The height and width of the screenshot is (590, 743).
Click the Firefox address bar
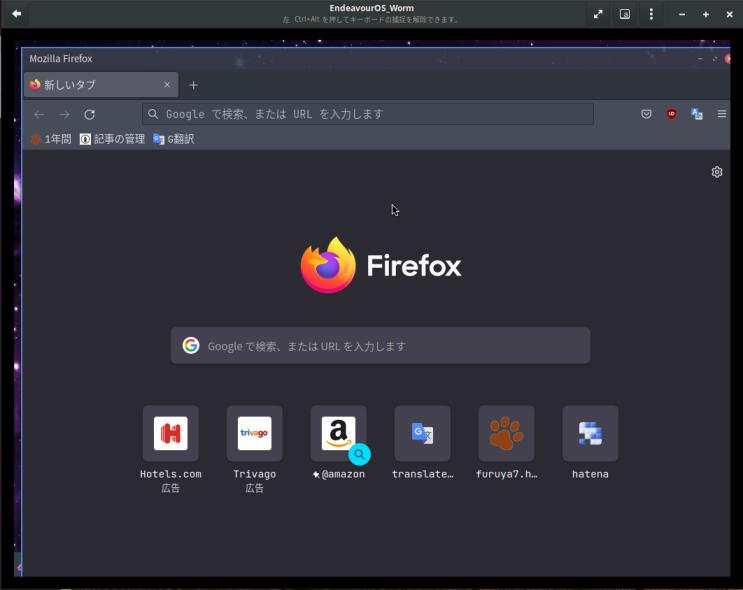[368, 114]
